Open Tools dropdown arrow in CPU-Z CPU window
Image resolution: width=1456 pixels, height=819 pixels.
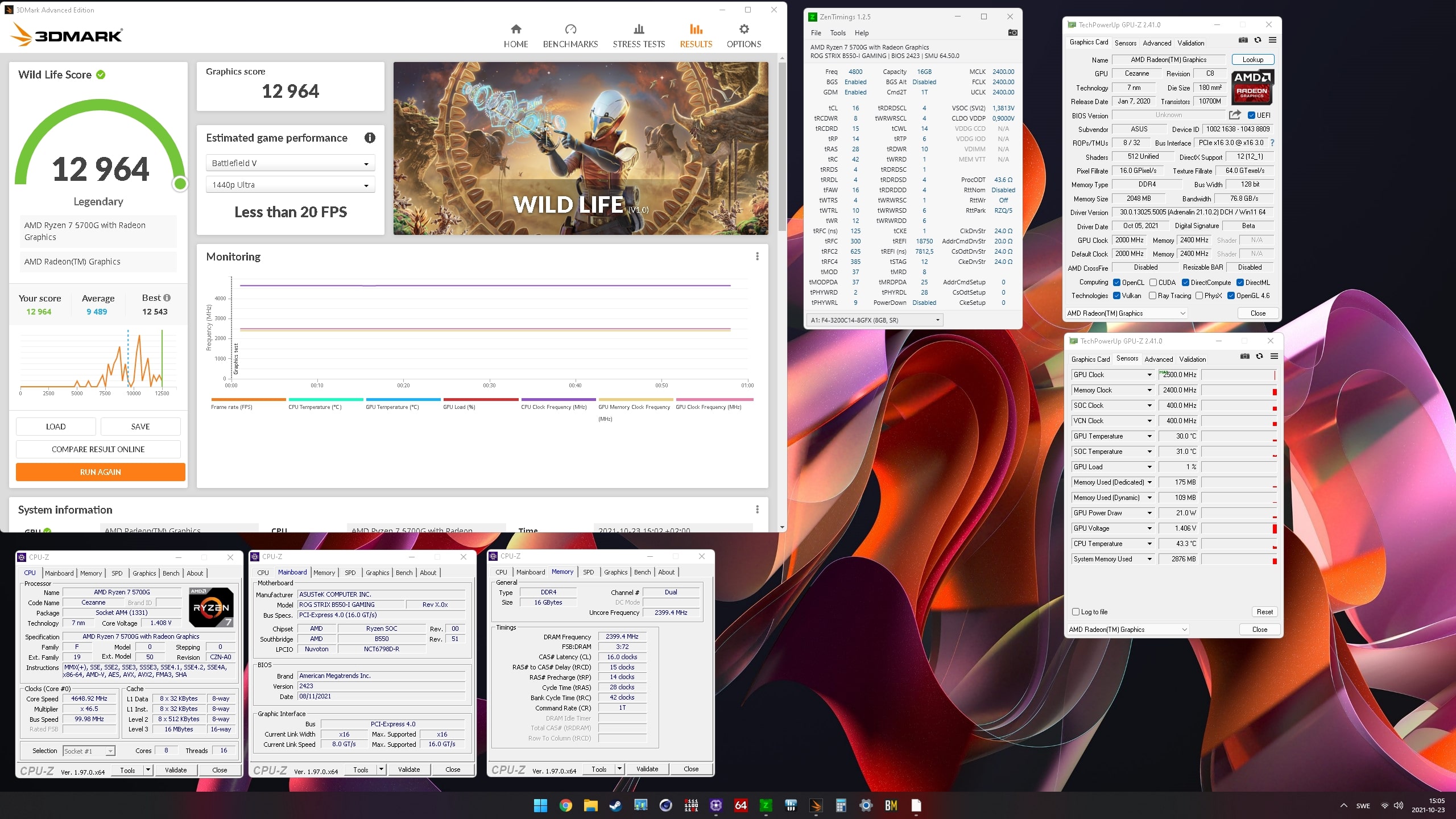click(148, 770)
